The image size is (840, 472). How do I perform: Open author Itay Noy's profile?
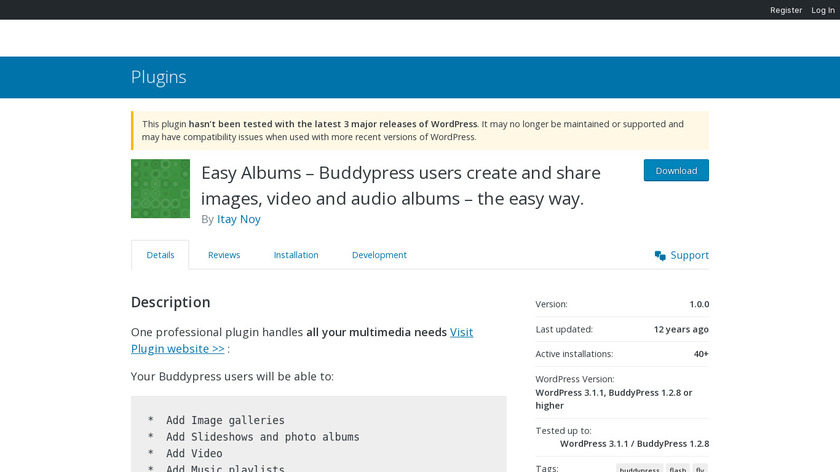pyautogui.click(x=238, y=219)
